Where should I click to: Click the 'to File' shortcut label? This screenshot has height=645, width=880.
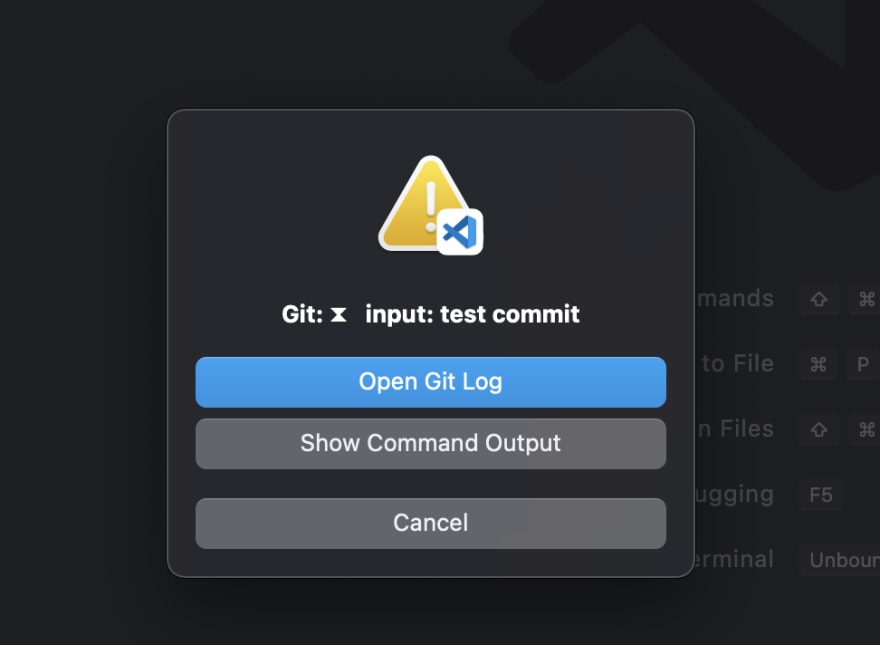tap(740, 364)
